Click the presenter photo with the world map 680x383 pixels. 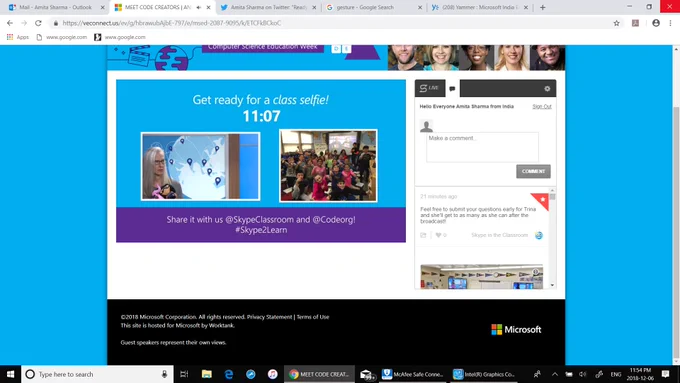click(200, 167)
